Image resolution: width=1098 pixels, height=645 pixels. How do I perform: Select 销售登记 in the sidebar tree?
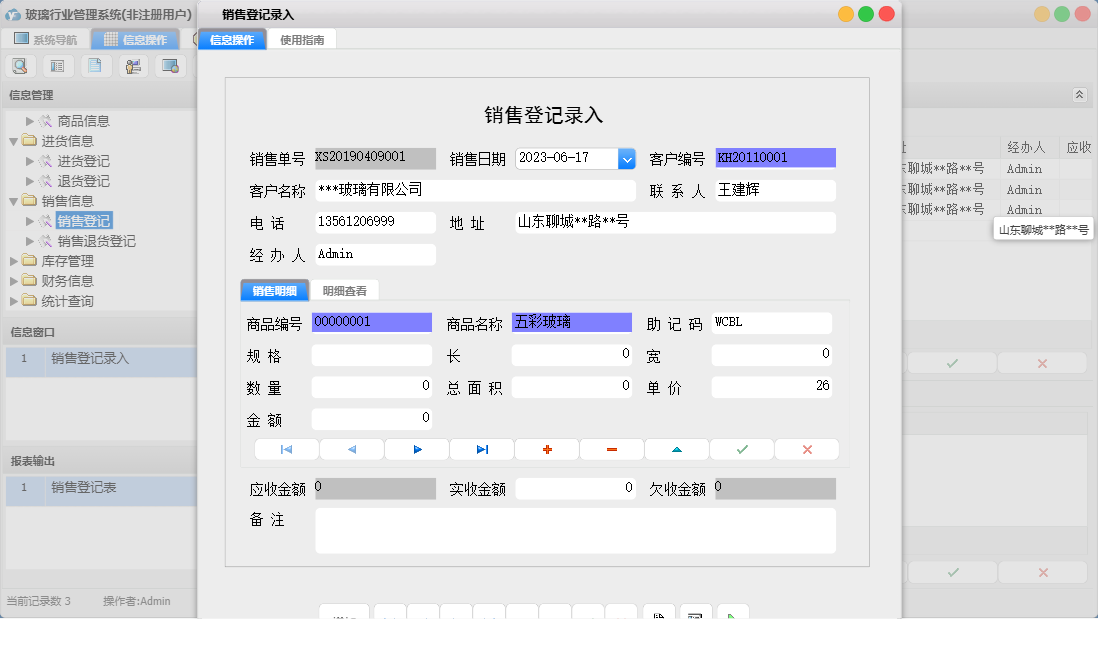click(85, 221)
